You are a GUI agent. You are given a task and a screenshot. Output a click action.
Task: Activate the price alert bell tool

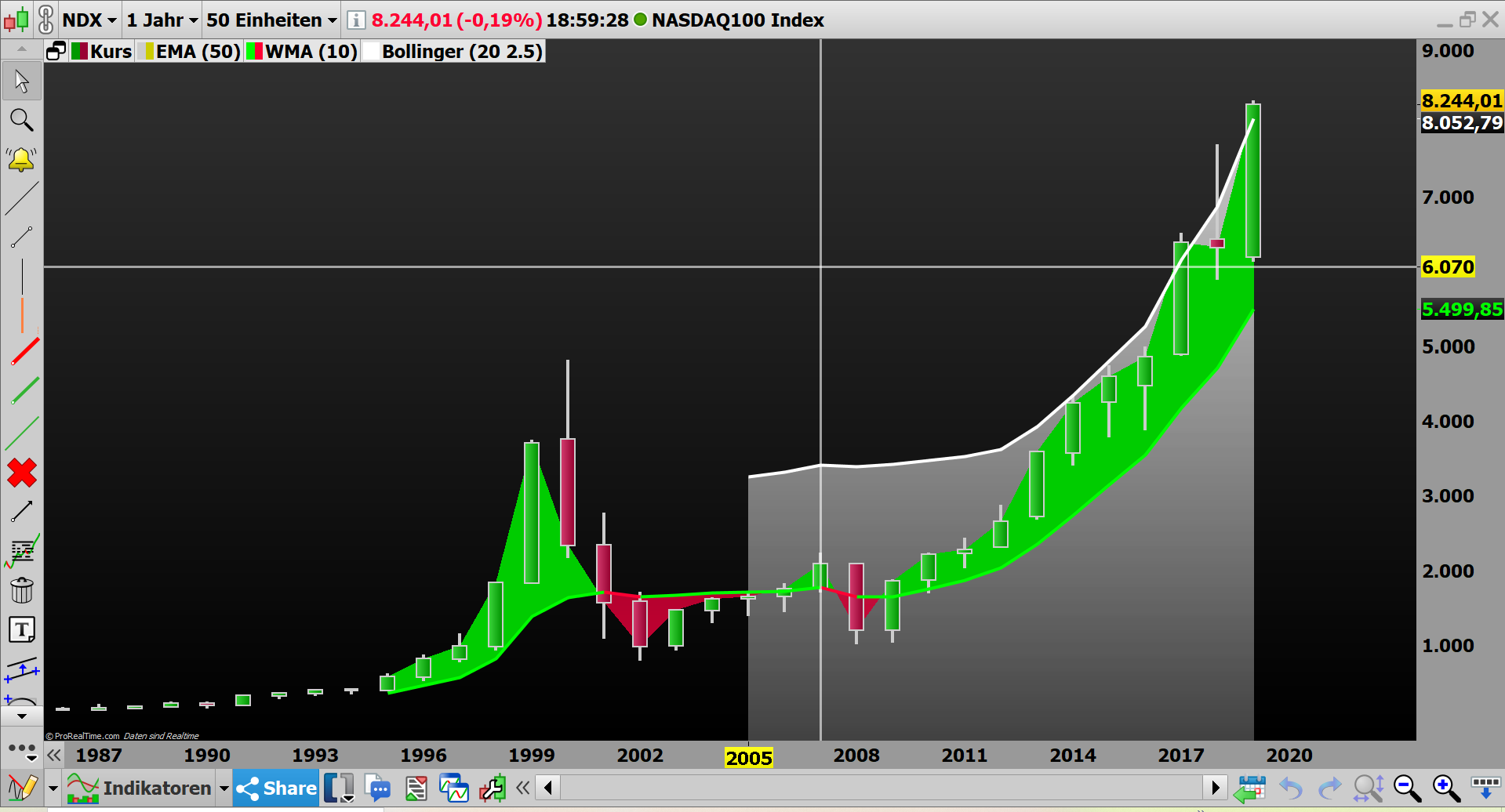pyautogui.click(x=22, y=159)
